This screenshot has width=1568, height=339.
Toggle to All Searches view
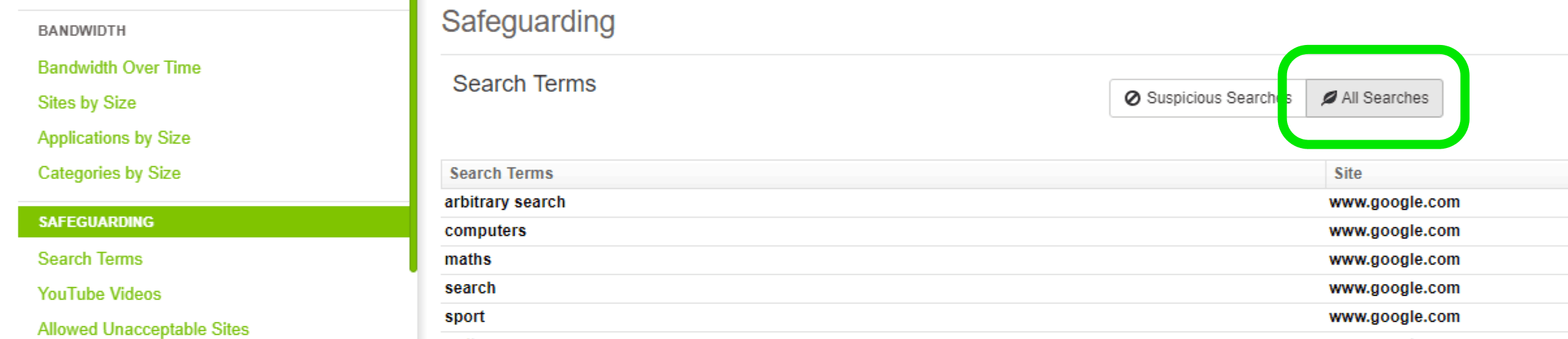[x=1374, y=98]
